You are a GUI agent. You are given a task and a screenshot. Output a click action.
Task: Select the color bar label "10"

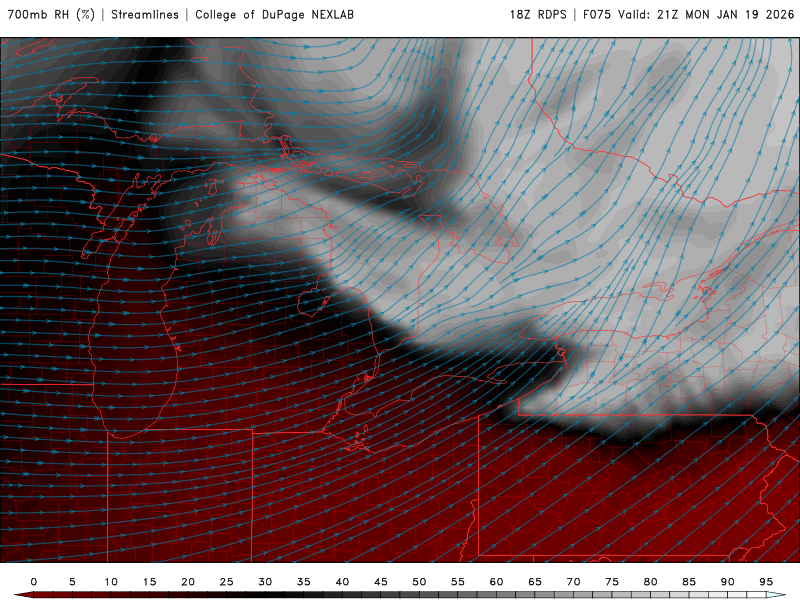[111, 582]
